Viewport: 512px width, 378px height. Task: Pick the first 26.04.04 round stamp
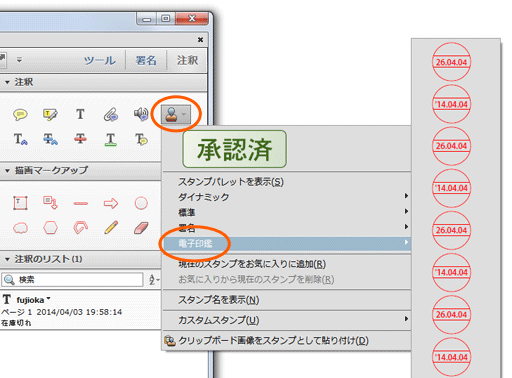(451, 62)
